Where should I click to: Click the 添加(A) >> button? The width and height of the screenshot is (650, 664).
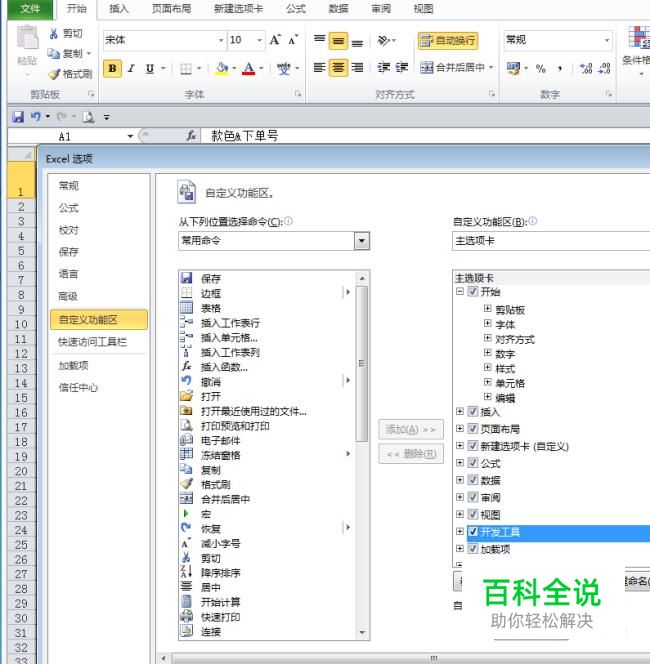pyautogui.click(x=411, y=429)
